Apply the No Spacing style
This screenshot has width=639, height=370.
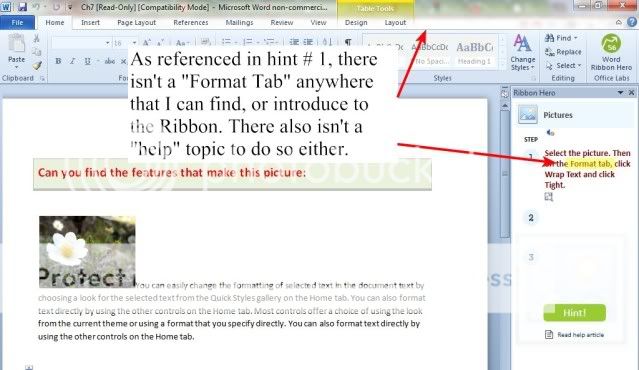[432, 53]
